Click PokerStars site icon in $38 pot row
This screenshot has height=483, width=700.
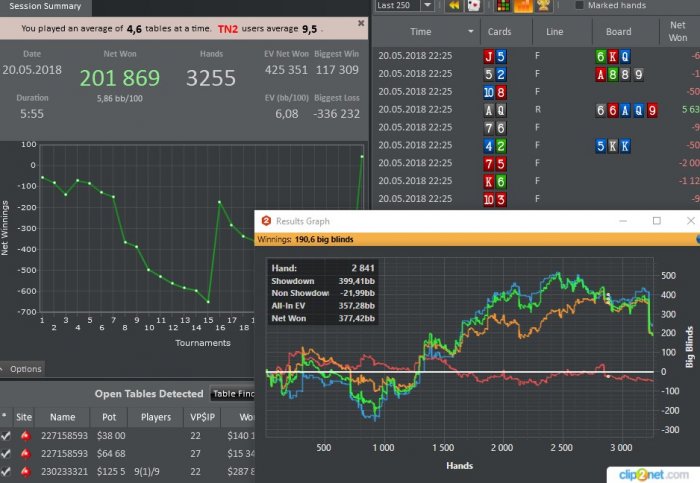click(x=28, y=437)
